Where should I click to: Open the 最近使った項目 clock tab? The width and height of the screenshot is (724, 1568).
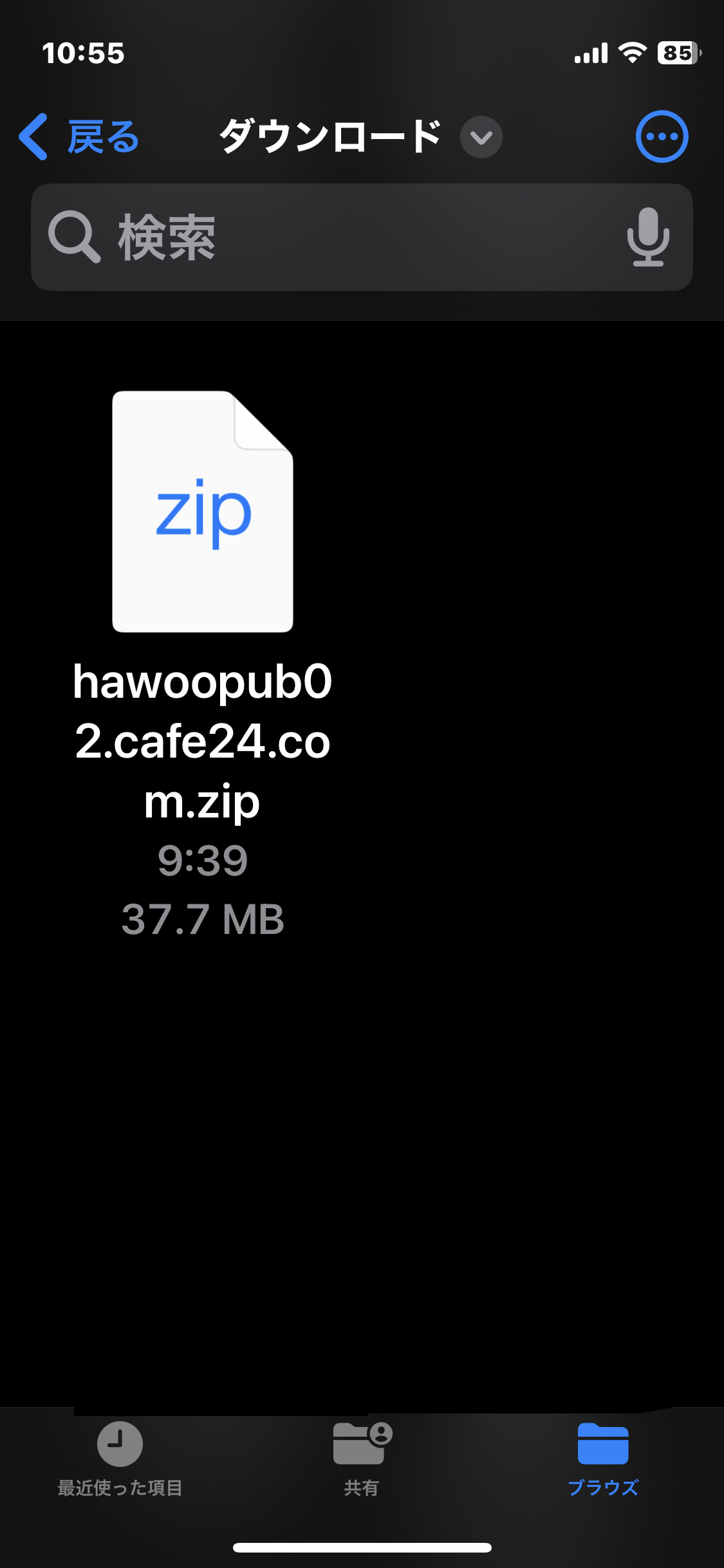click(x=120, y=1459)
